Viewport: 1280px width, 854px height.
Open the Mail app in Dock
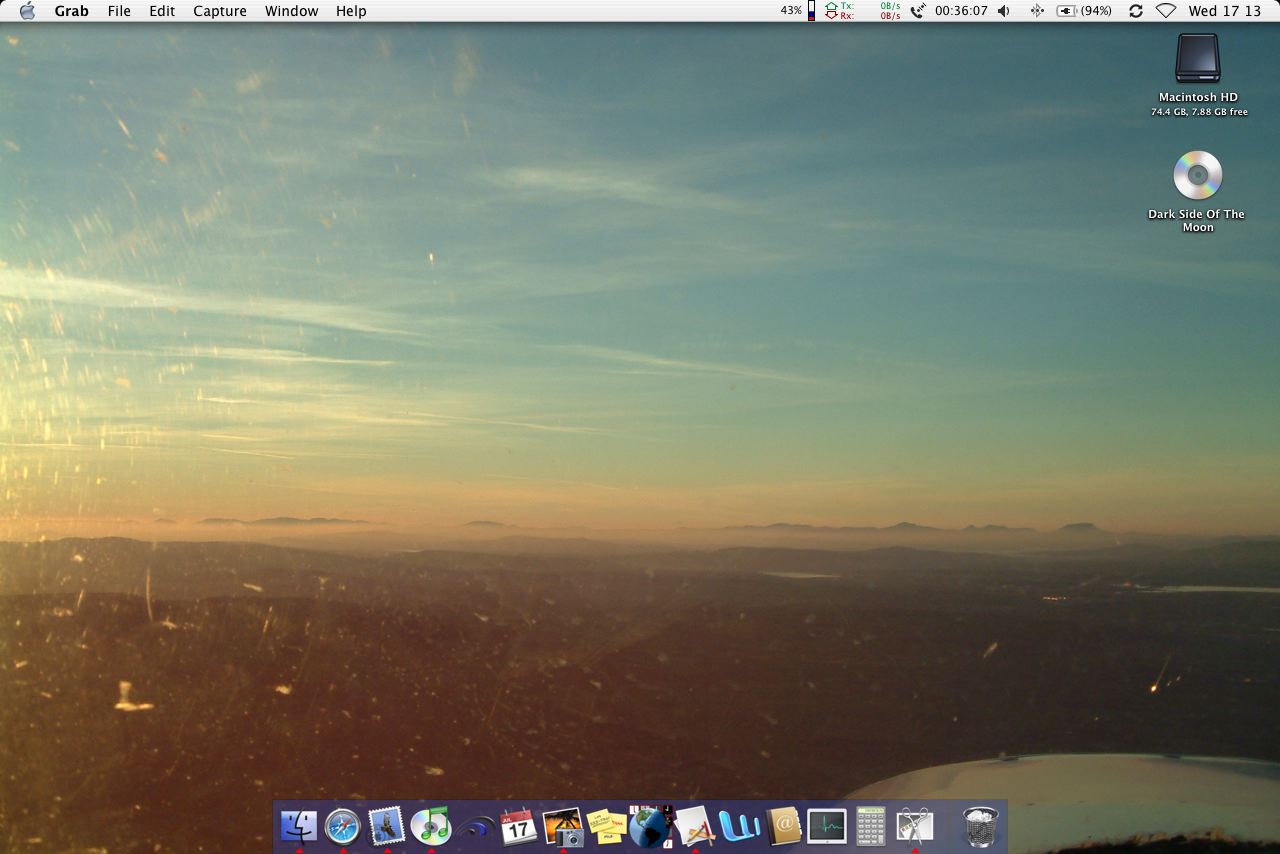coord(387,826)
